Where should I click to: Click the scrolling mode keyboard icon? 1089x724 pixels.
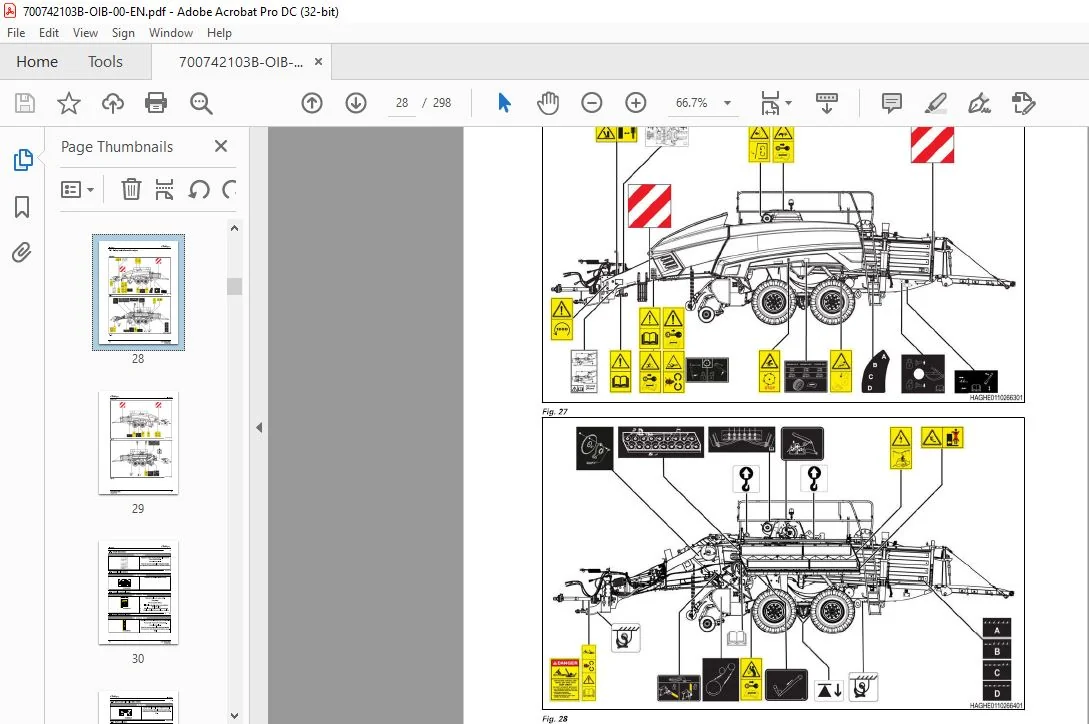[x=826, y=103]
